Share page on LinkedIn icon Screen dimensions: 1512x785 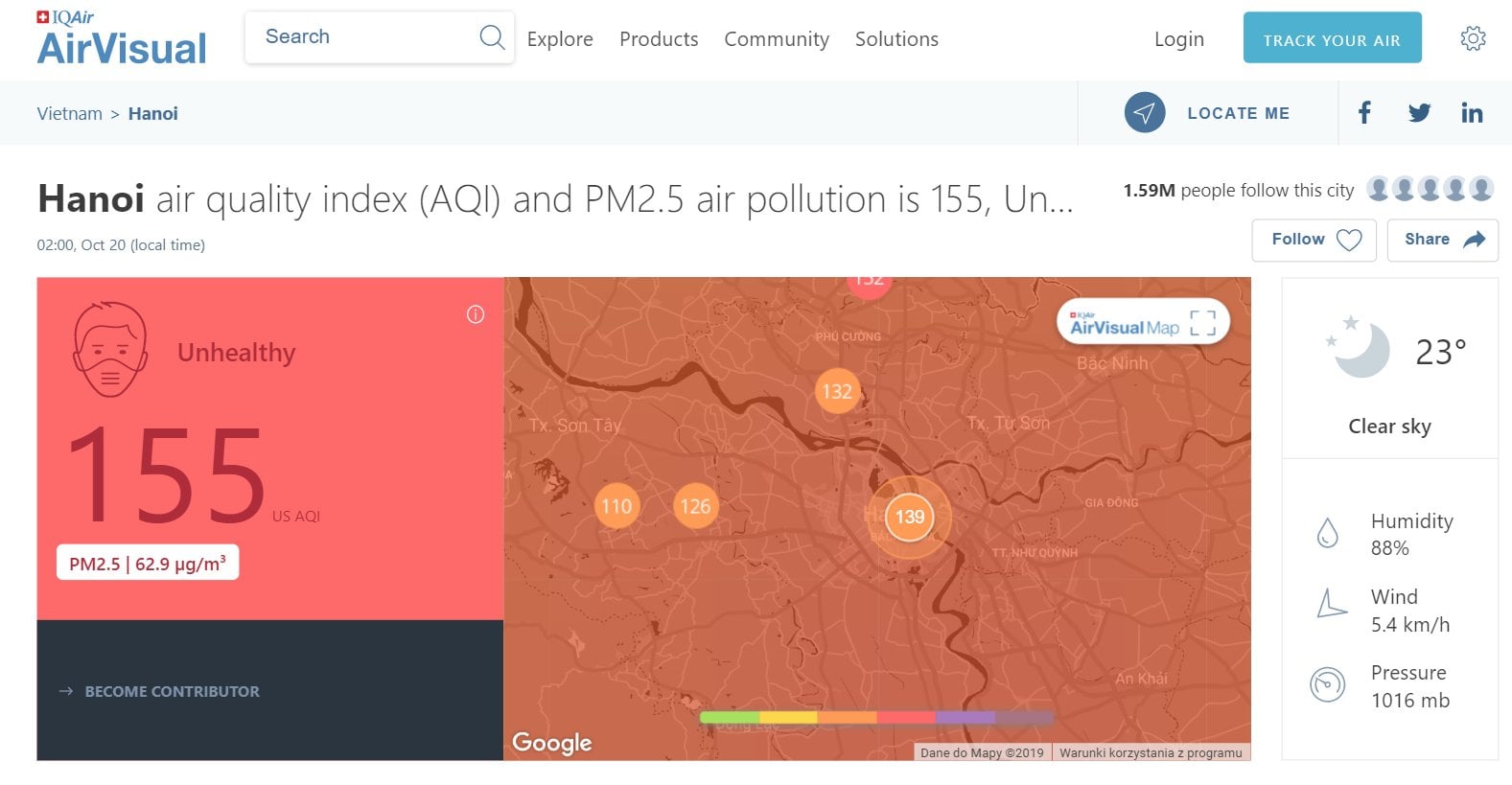click(x=1472, y=113)
